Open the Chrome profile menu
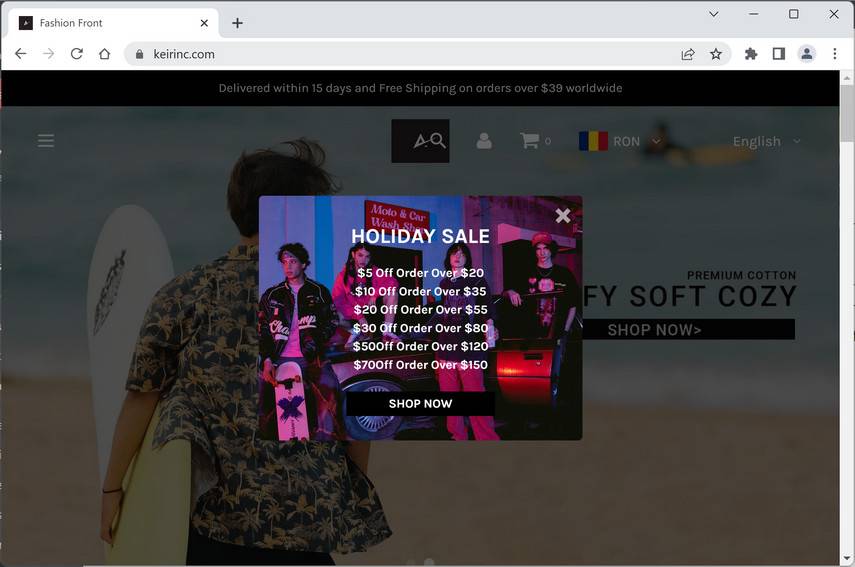The width and height of the screenshot is (855, 567). 807,53
